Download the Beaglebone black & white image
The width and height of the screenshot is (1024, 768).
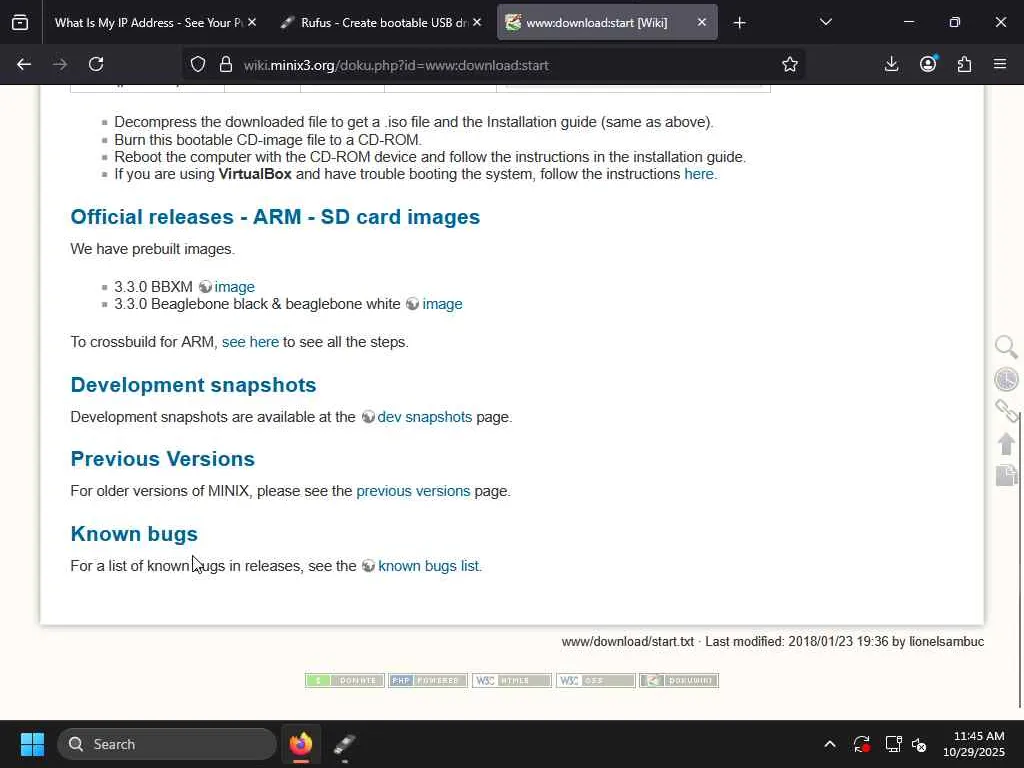(442, 304)
